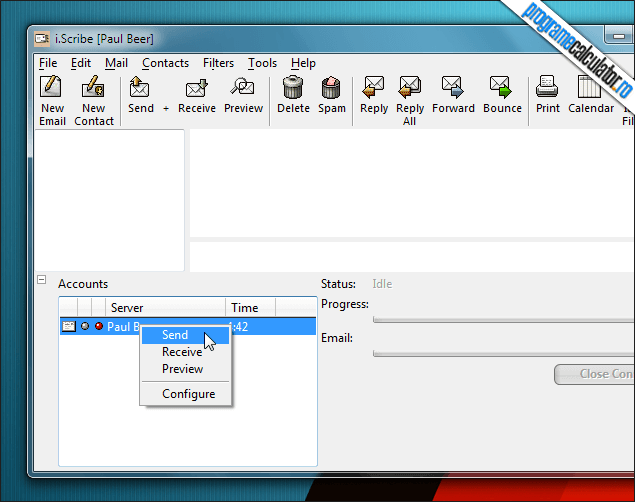Open the File menu
The image size is (635, 502).
tap(48, 63)
